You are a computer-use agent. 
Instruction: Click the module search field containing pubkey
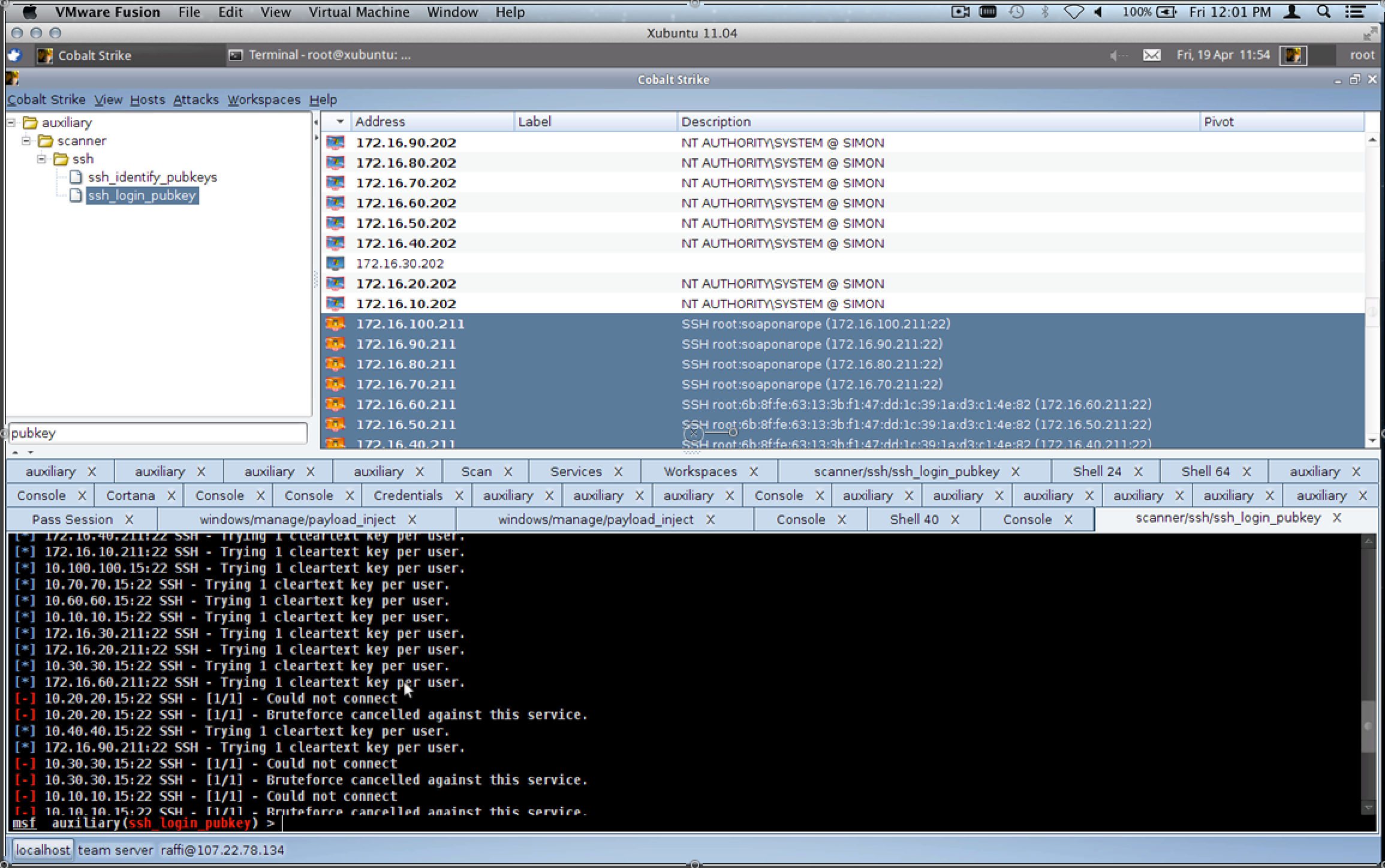158,433
